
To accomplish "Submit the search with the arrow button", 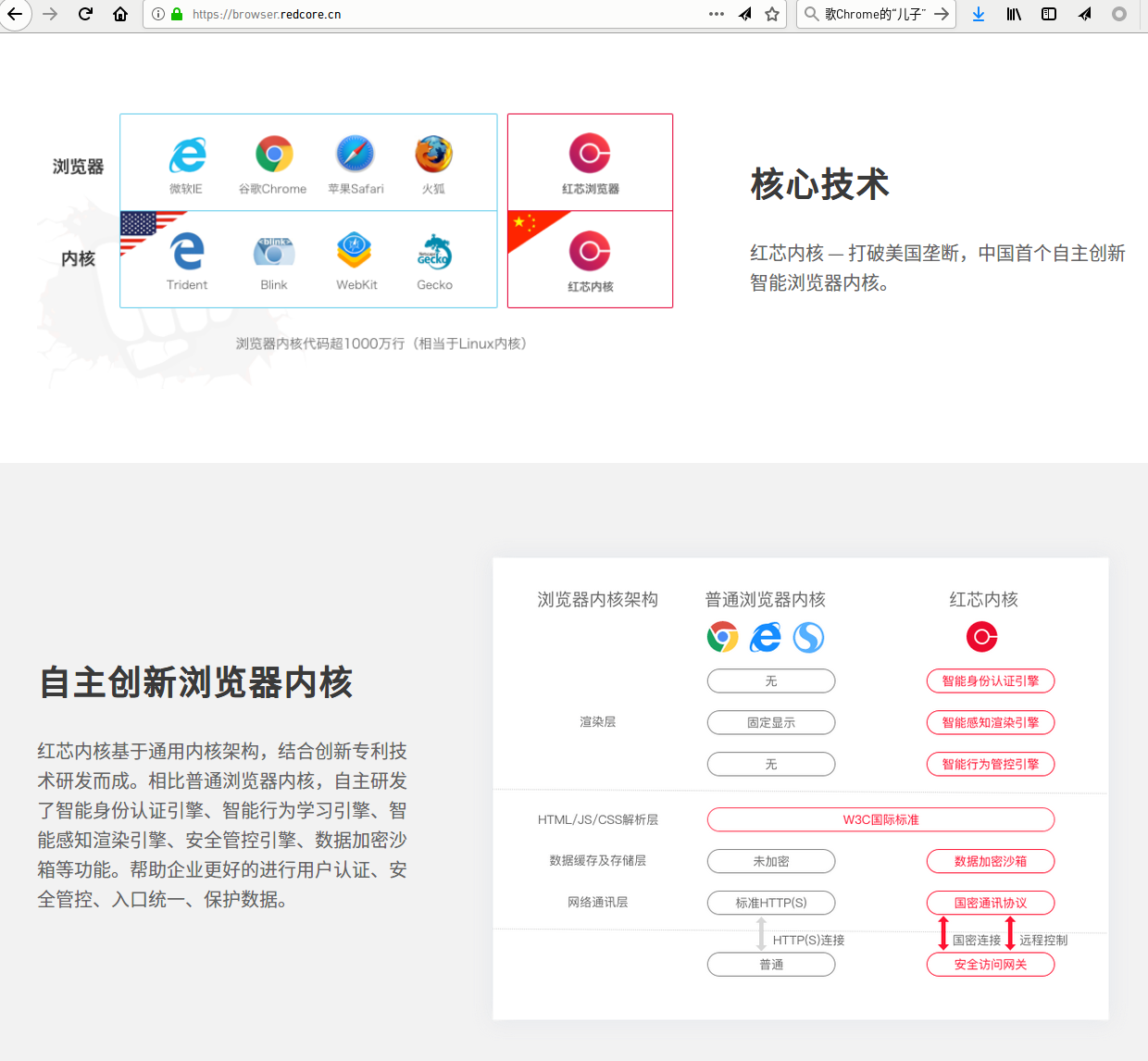I will (942, 14).
